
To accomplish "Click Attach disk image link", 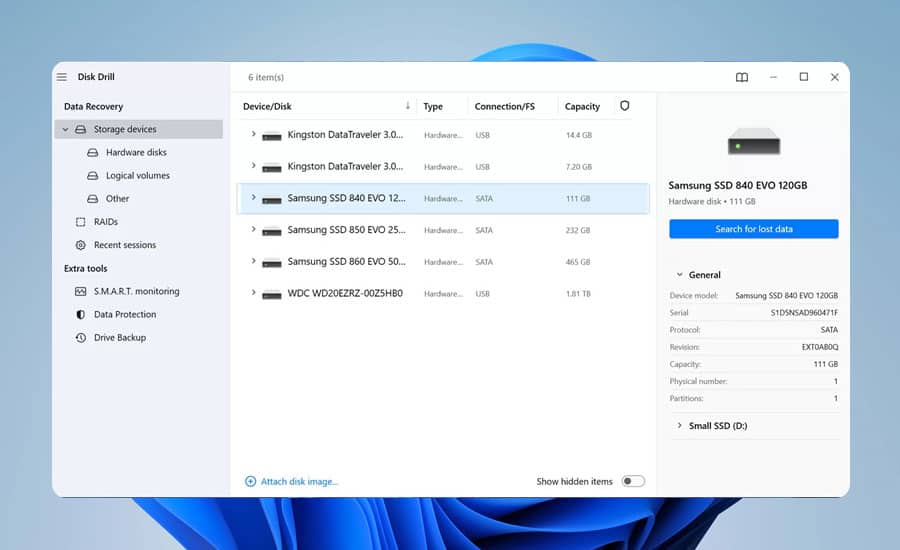I will click(299, 481).
